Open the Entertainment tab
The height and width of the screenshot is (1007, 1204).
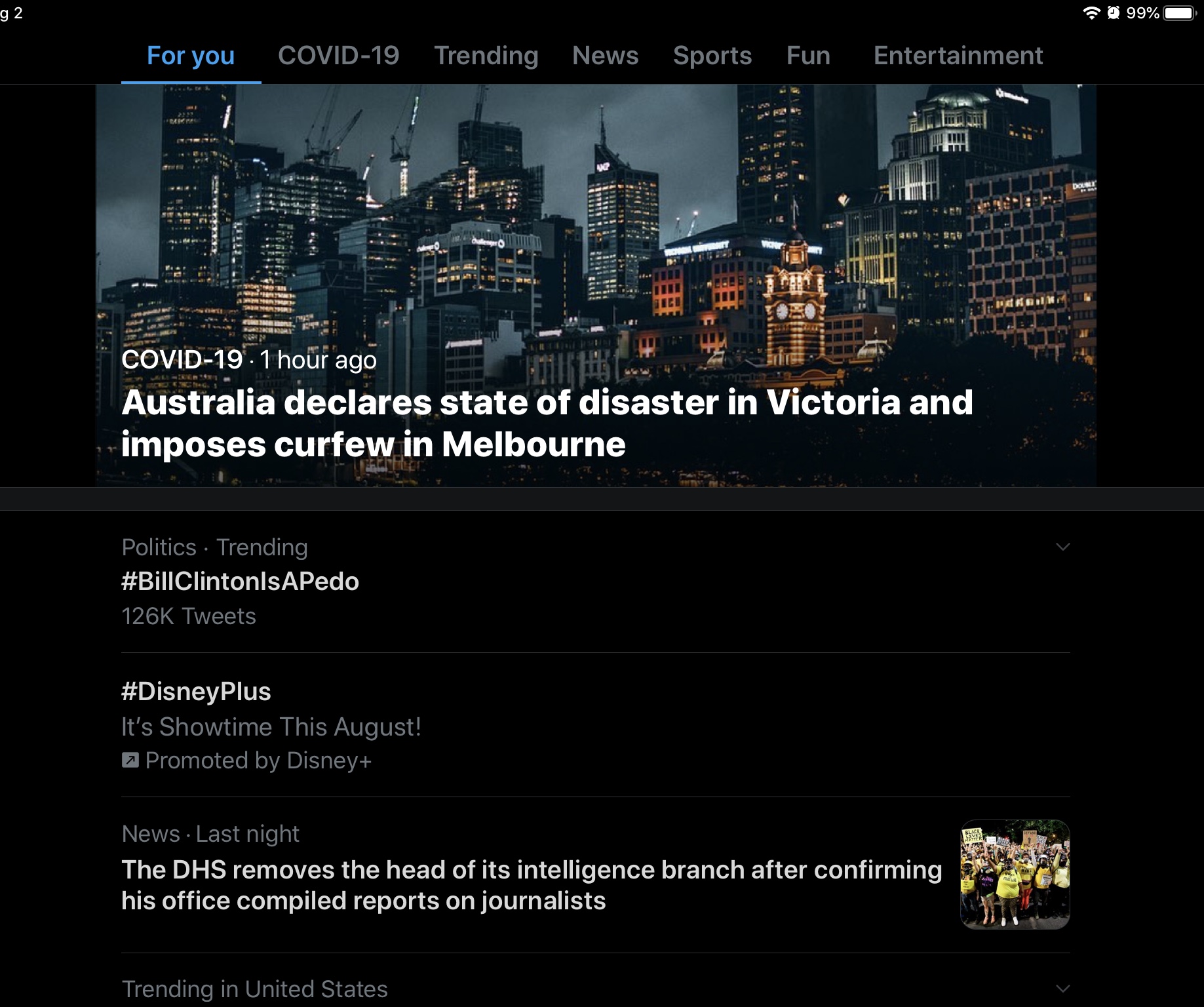click(958, 56)
